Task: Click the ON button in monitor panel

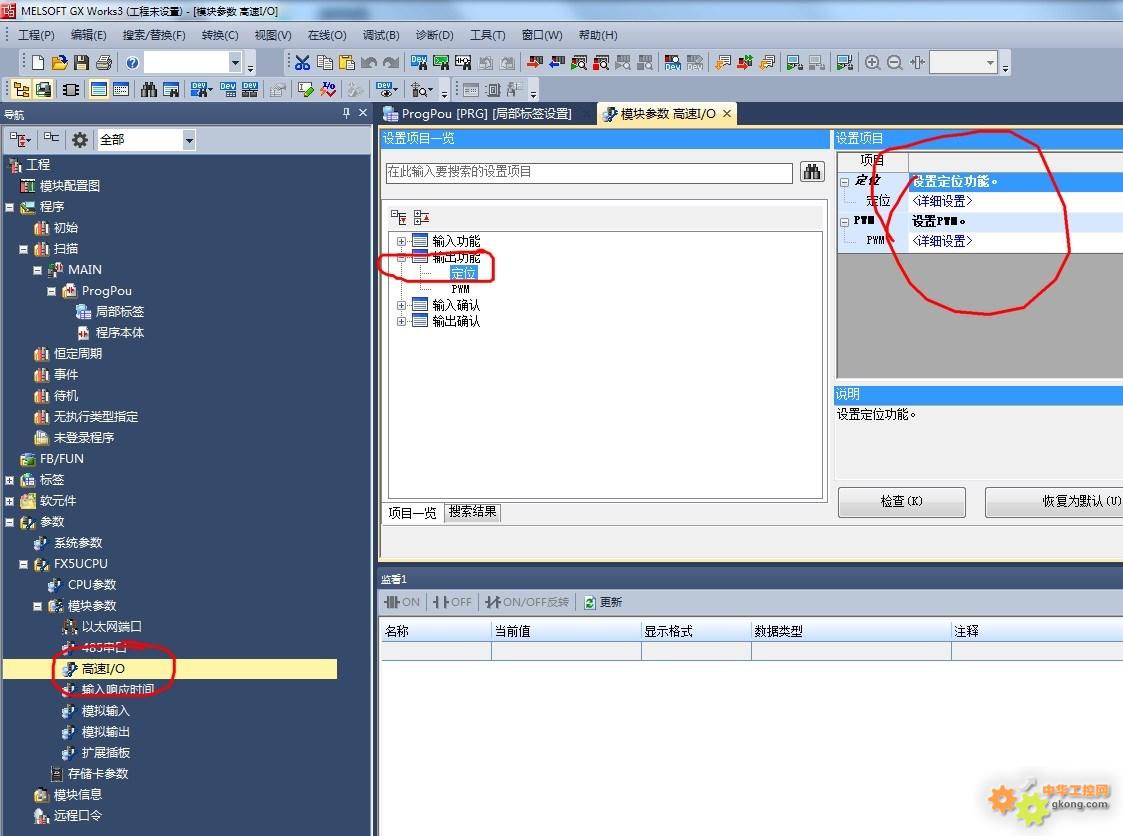Action: (x=403, y=602)
